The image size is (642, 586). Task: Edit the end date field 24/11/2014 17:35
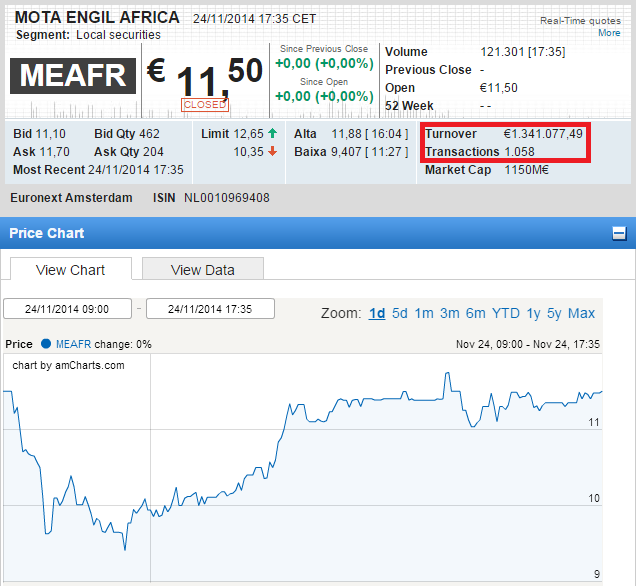point(210,309)
